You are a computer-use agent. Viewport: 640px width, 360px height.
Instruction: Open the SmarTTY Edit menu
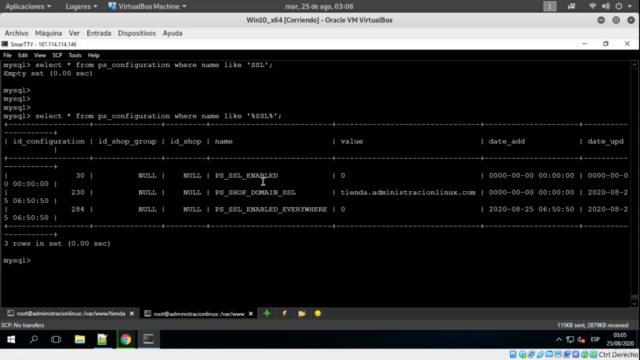point(22,55)
